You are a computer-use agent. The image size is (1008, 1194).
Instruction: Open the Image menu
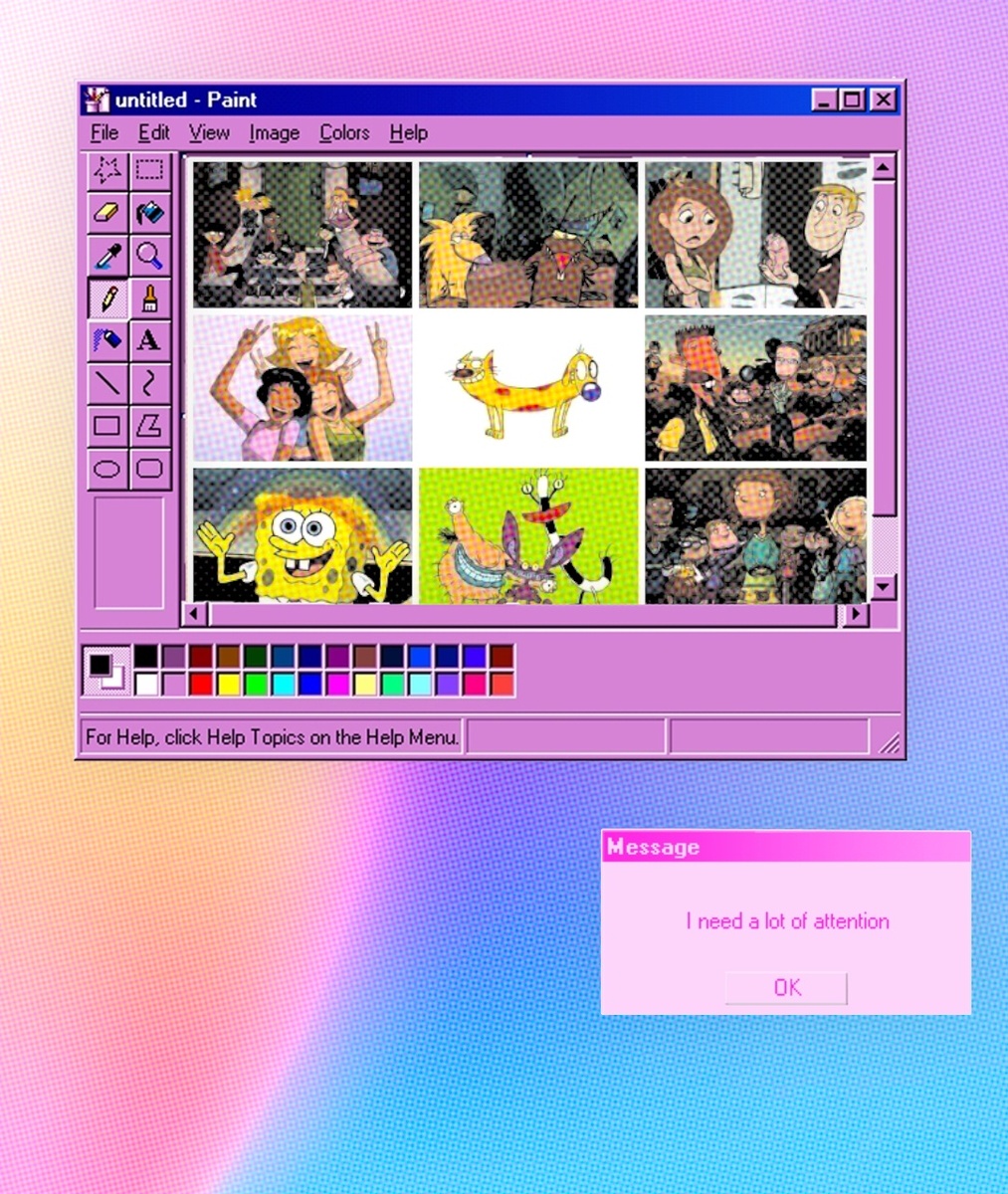tap(275, 133)
